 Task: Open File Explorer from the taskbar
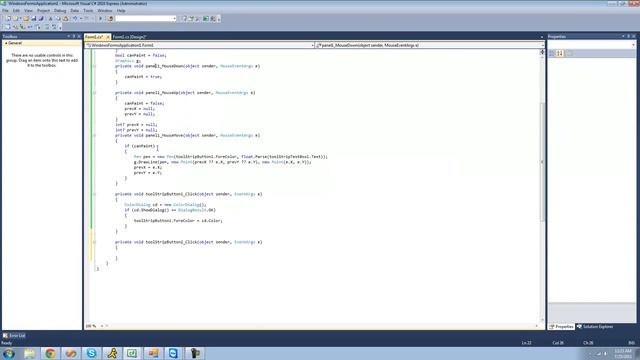[x=29, y=353]
